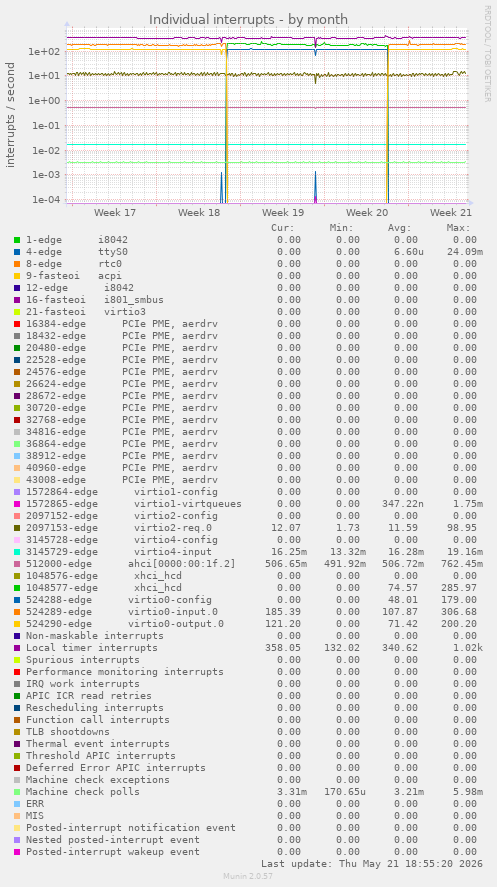Click the Munin 2.0.57 footer text
The height and width of the screenshot is (887, 497).
click(248, 876)
